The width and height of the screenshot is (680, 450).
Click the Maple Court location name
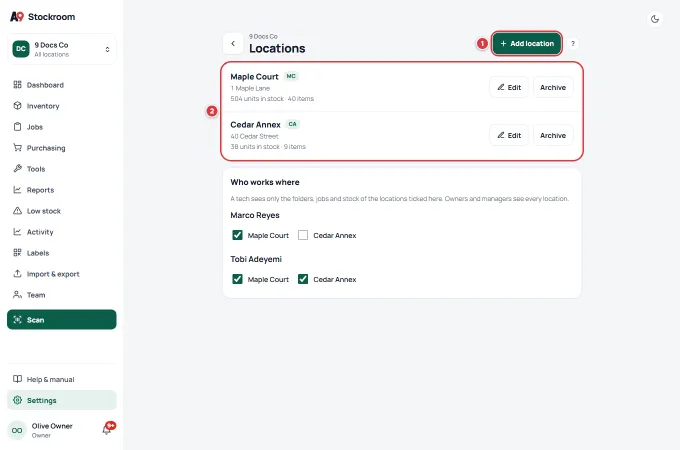pos(254,77)
